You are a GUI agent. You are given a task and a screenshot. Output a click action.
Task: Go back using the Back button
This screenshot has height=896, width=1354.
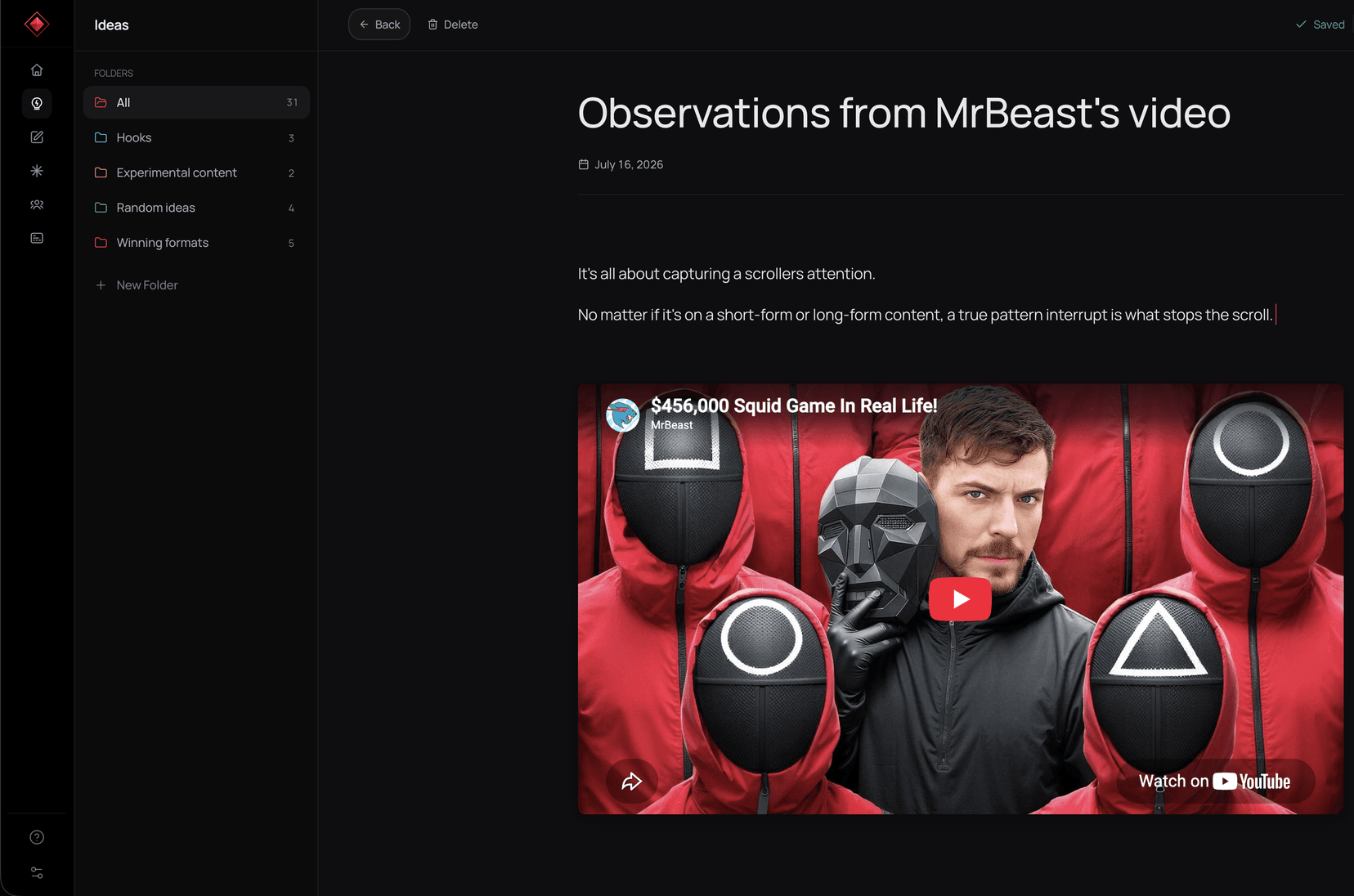[379, 25]
